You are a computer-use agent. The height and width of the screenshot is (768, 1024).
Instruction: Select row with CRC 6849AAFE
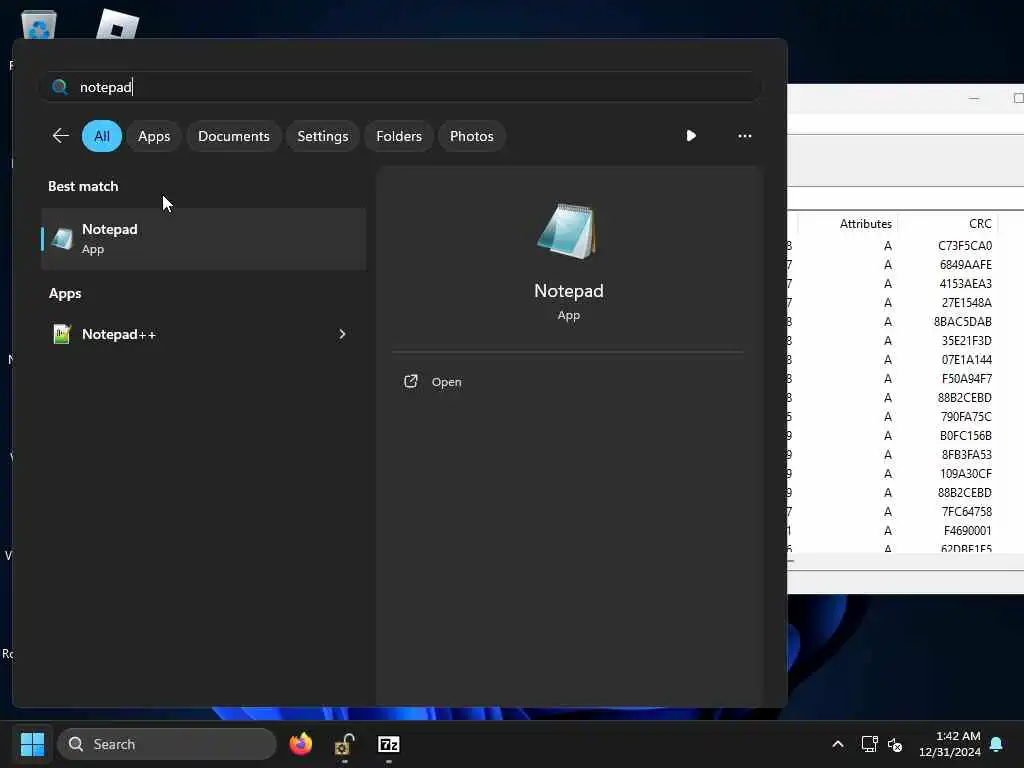tap(906, 265)
